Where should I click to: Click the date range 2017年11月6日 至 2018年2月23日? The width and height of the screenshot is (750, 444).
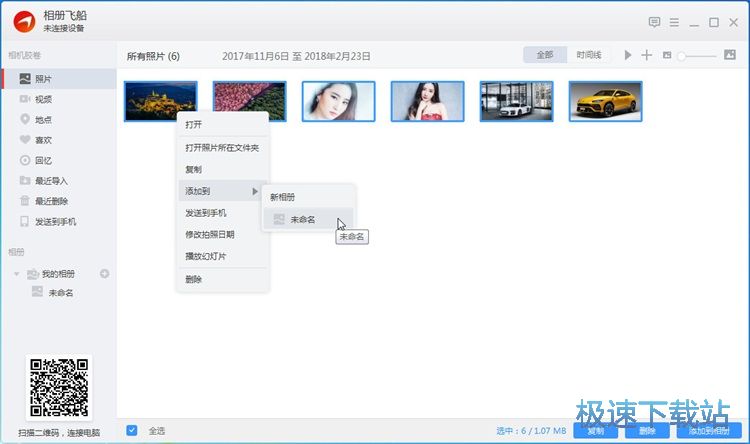296,56
